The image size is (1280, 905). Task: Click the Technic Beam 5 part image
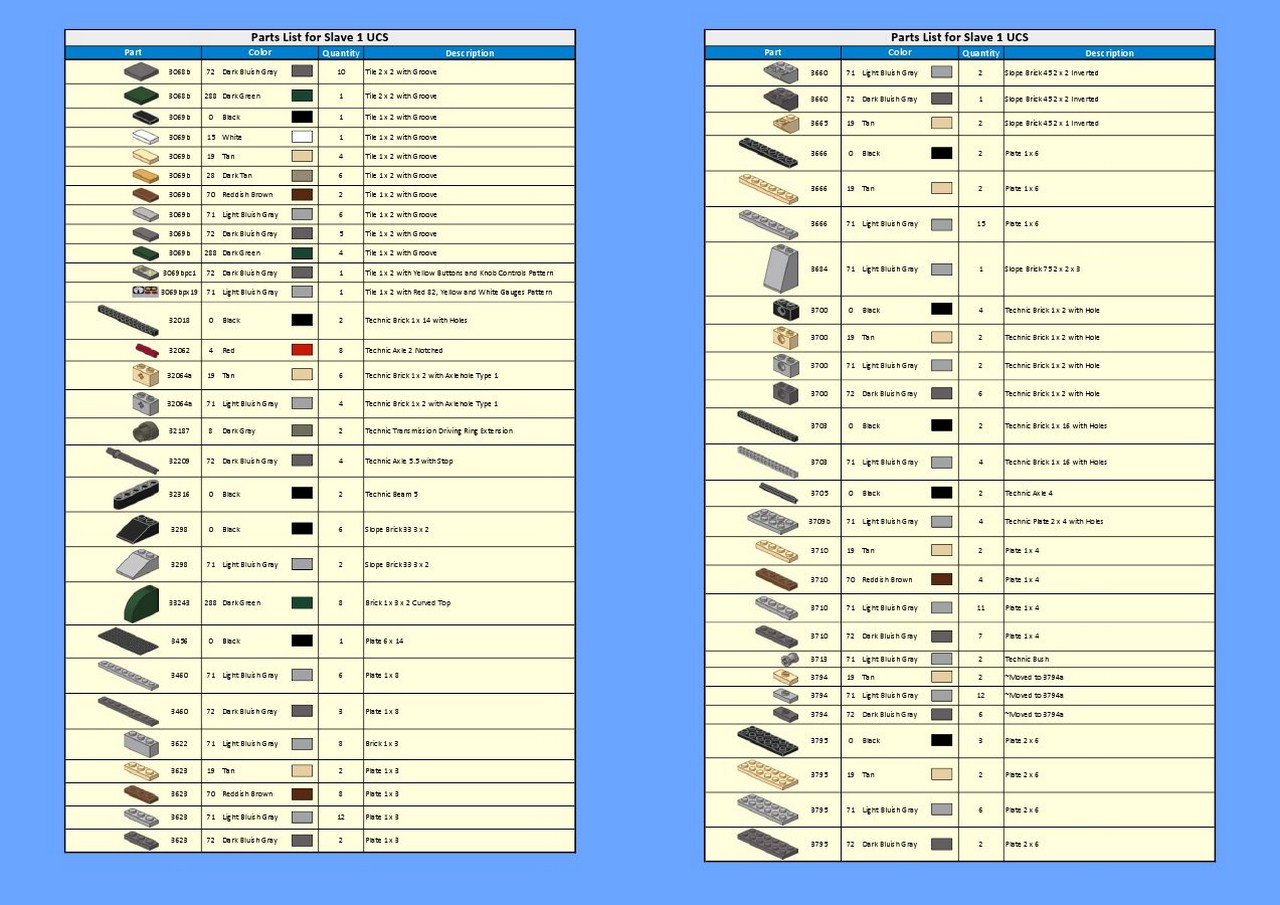(136, 494)
